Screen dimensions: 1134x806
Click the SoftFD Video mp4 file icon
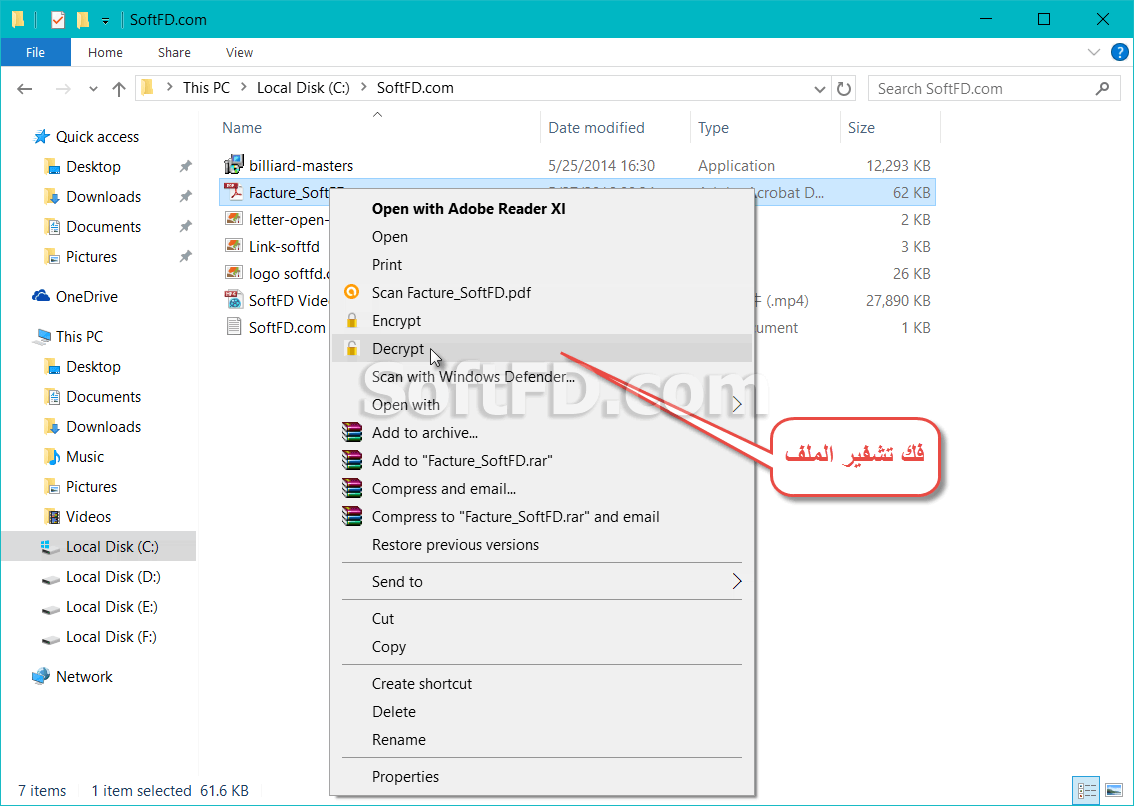pos(233,300)
